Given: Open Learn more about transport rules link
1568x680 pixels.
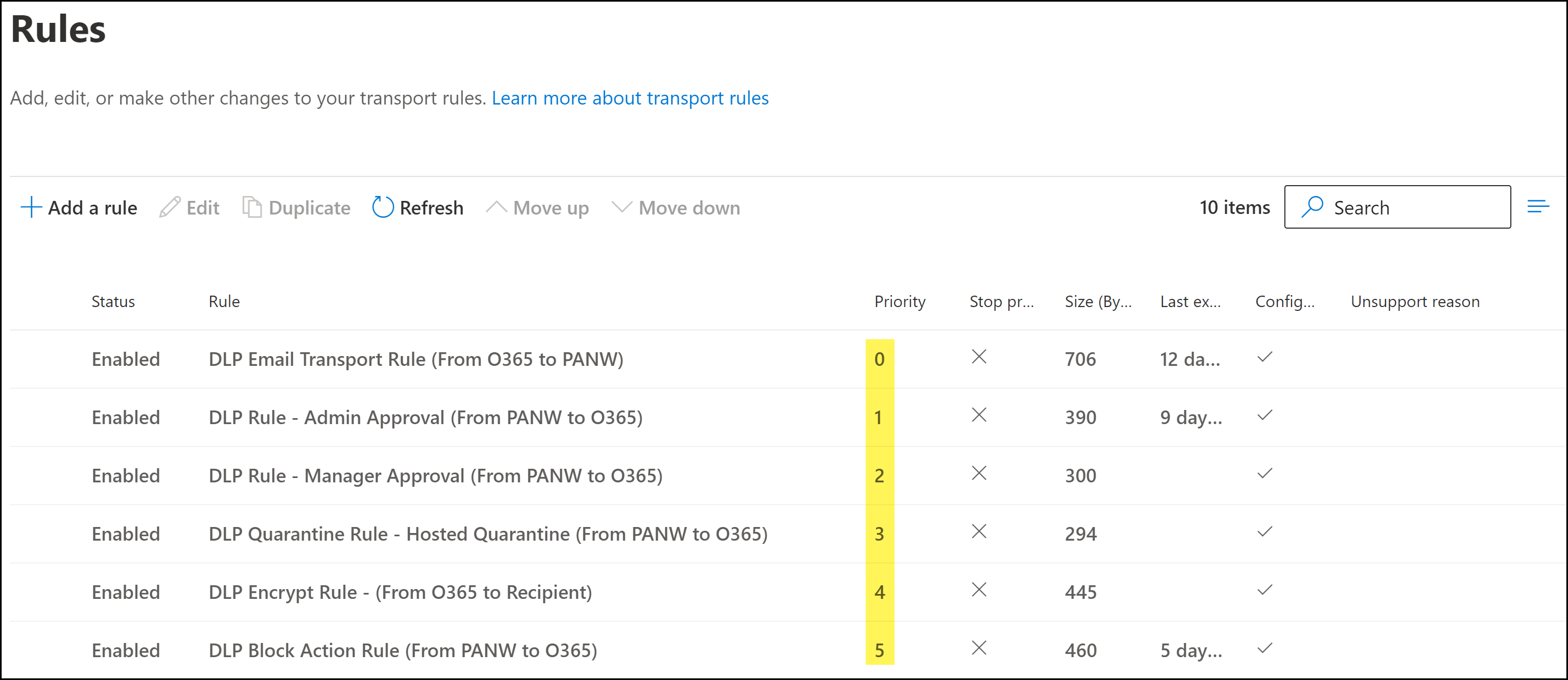Looking at the screenshot, I should (629, 98).
